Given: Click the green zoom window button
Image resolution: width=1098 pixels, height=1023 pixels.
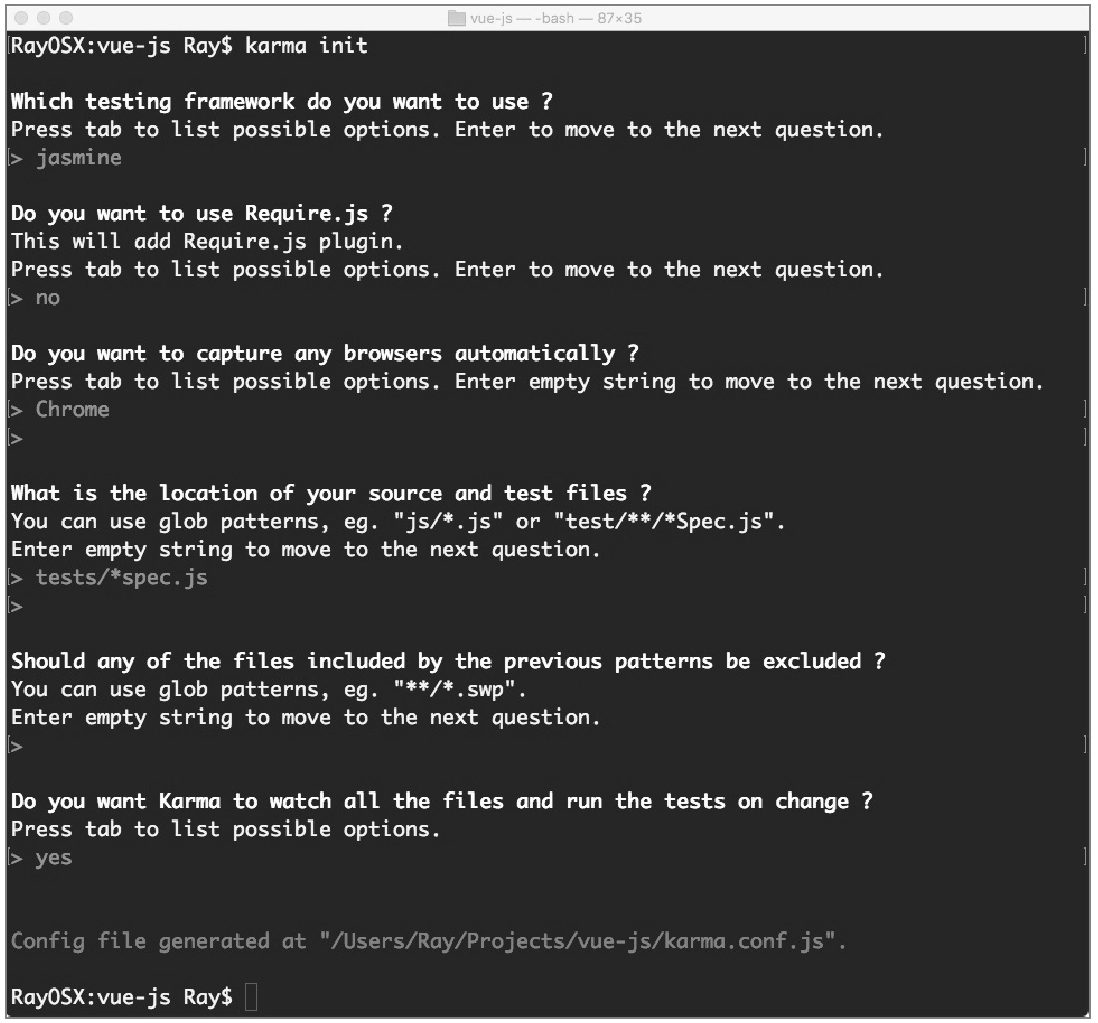Looking at the screenshot, I should click(66, 18).
